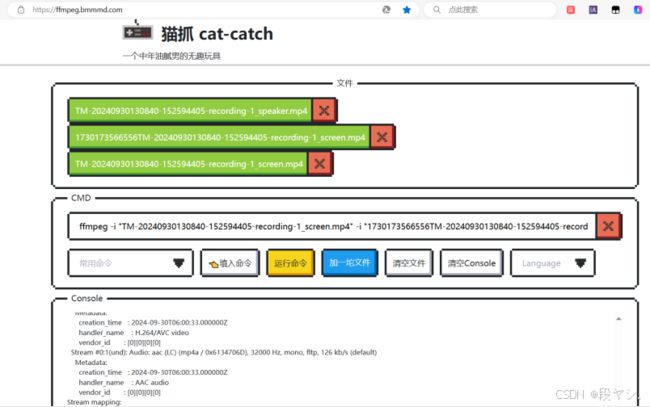This screenshot has width=650, height=407.
Task: Click the cat-catch gamepad logo icon
Action: (x=138, y=31)
